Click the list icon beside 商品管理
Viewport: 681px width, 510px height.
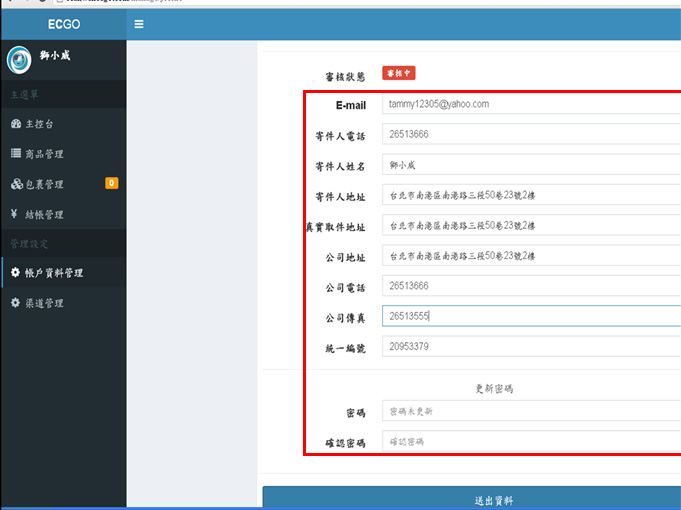(15, 154)
